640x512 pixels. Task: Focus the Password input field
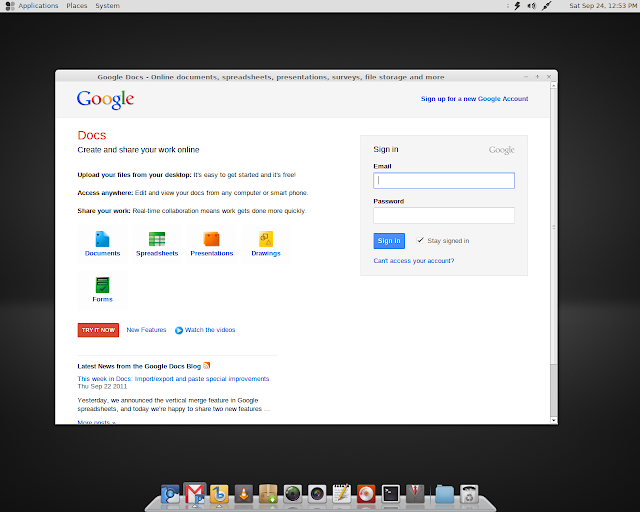coord(444,215)
